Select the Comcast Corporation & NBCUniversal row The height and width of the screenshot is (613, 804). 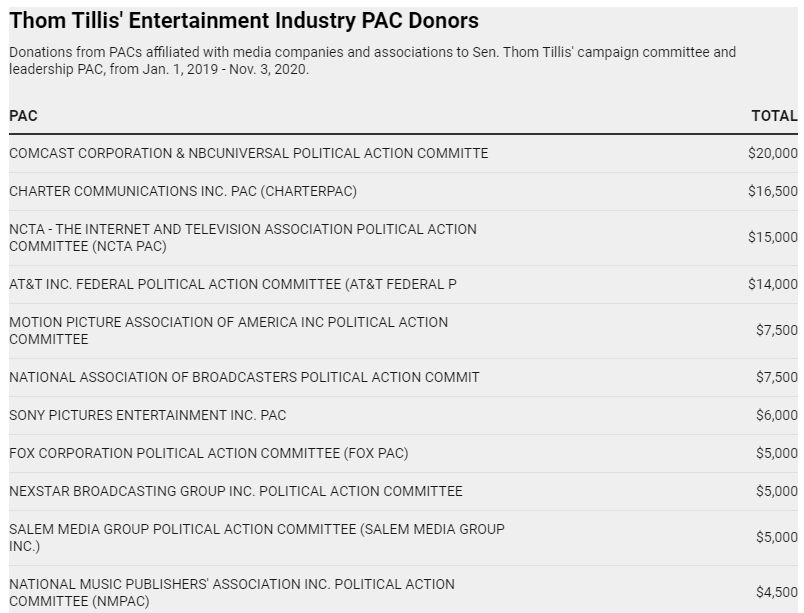point(248,153)
